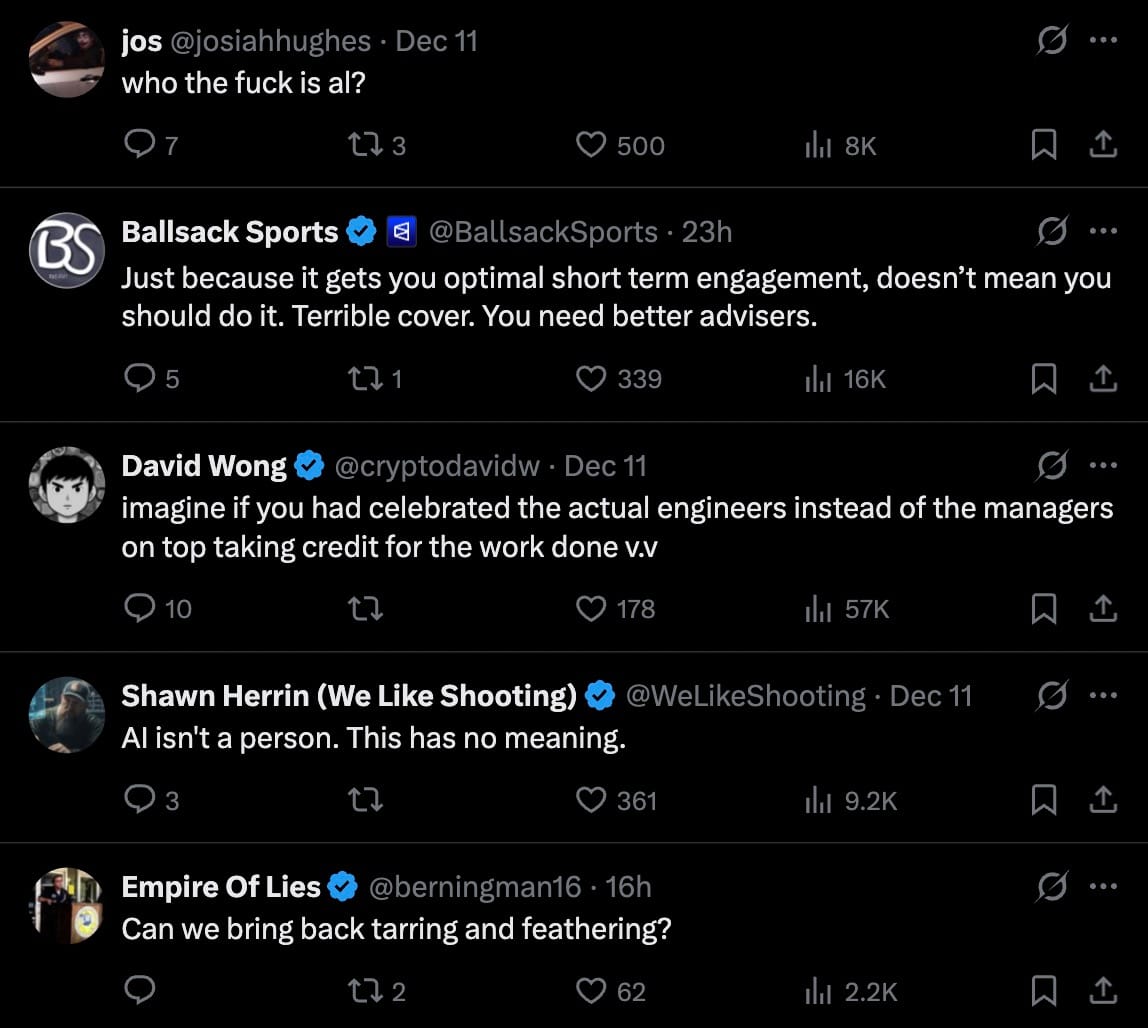Repost Shawn Herrin's tweet
The width and height of the screenshot is (1148, 1028).
362,800
